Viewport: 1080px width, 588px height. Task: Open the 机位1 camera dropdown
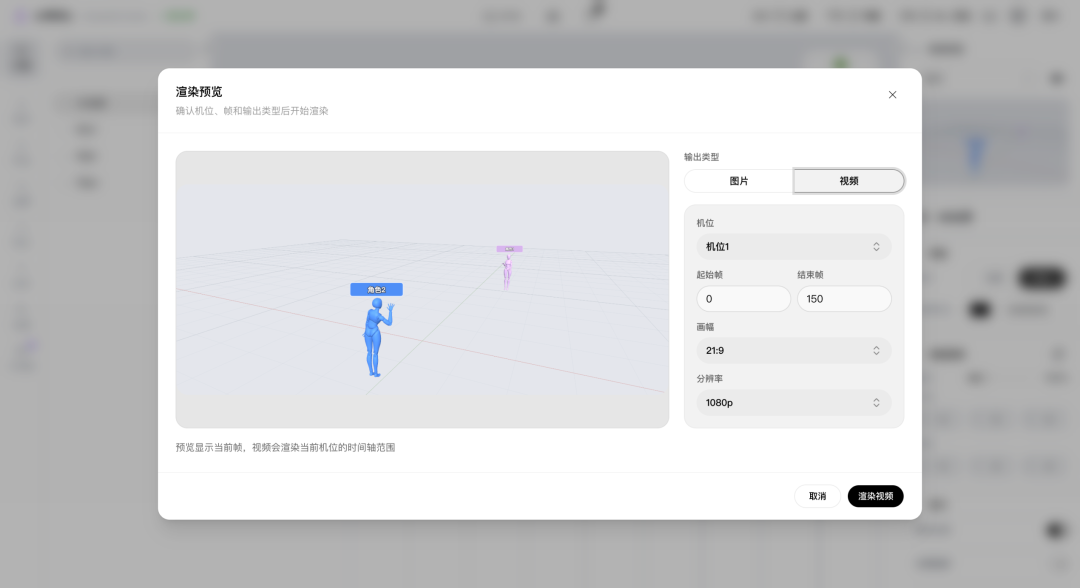pyautogui.click(x=793, y=246)
